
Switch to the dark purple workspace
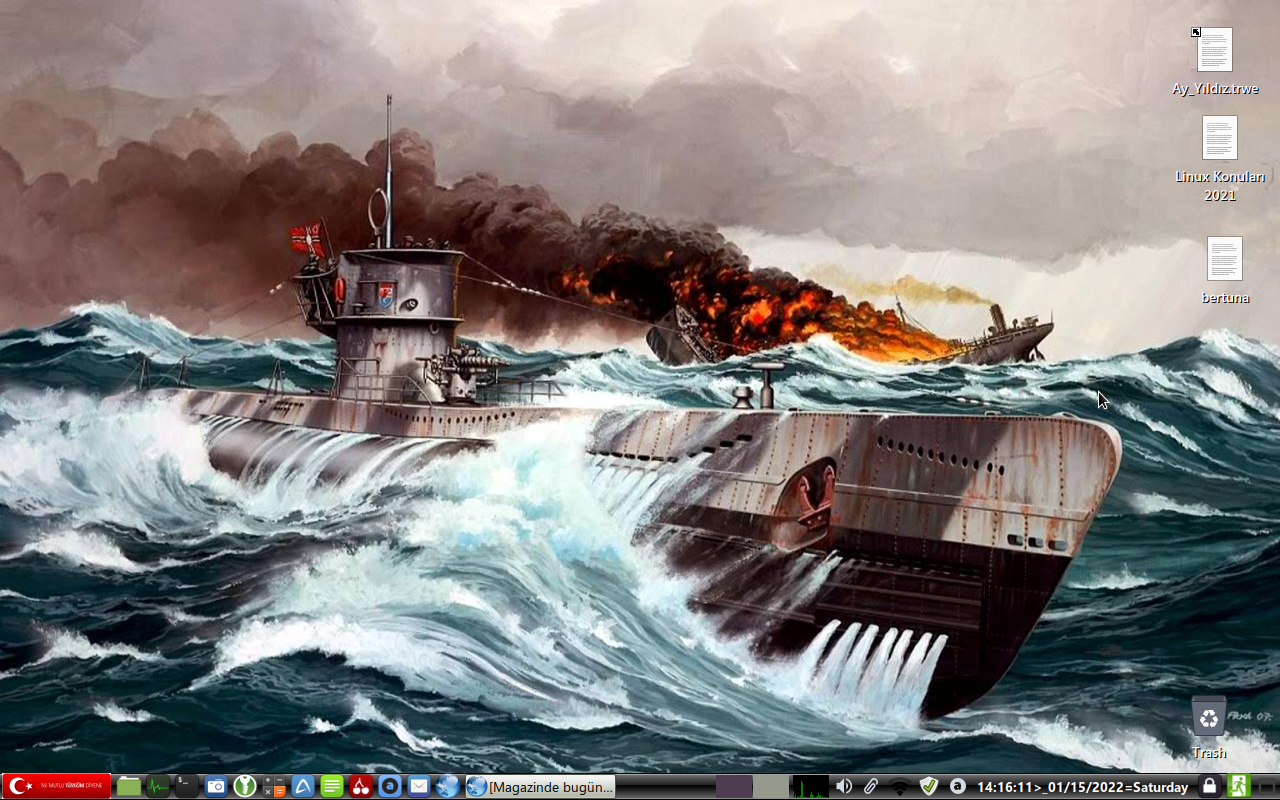[734, 787]
